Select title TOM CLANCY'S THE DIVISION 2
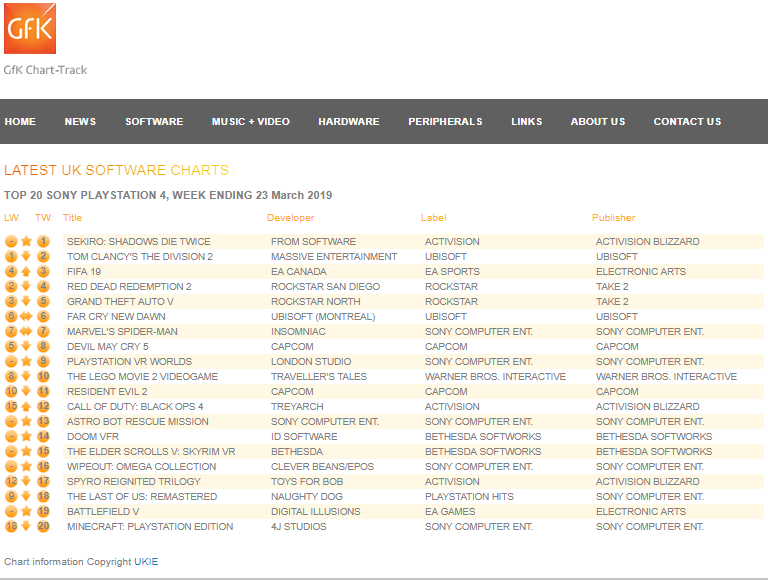 (x=140, y=257)
